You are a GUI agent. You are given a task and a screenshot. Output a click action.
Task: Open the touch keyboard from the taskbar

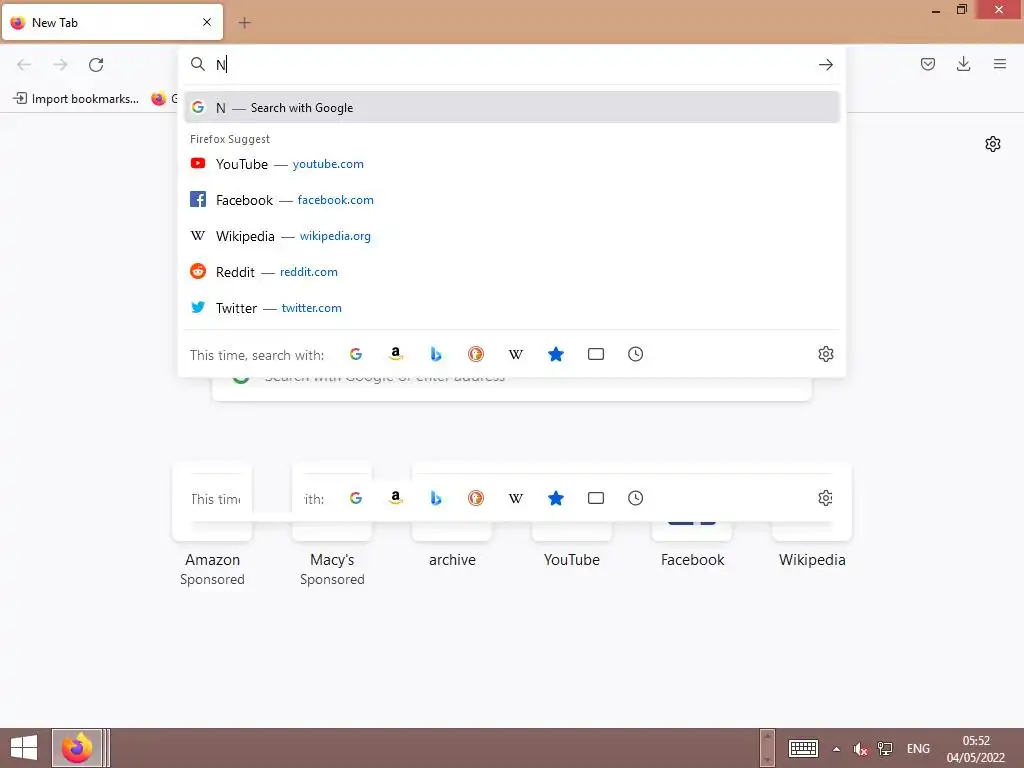[803, 748]
